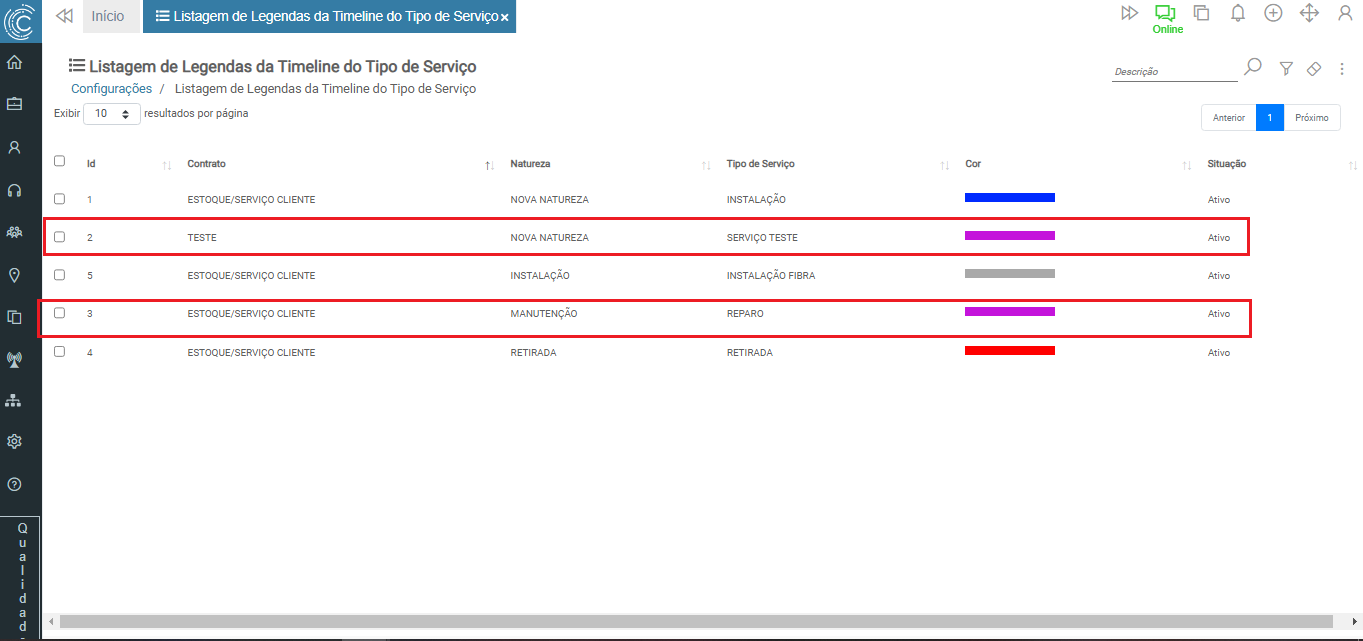The width and height of the screenshot is (1363, 641).
Task: Click the help question mark icon
Action: coord(15,484)
